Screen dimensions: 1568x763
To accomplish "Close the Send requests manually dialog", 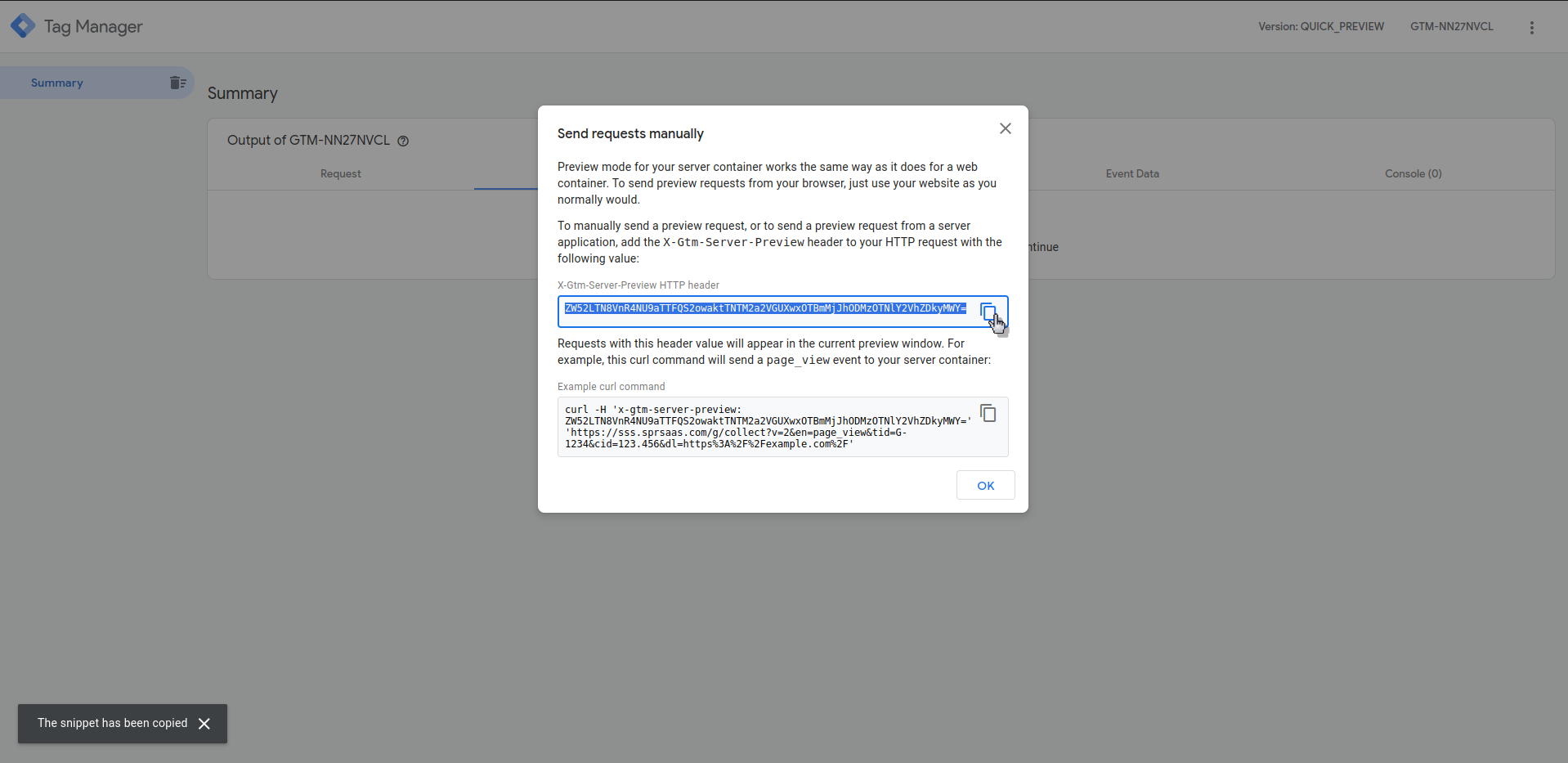I will 1006,128.
